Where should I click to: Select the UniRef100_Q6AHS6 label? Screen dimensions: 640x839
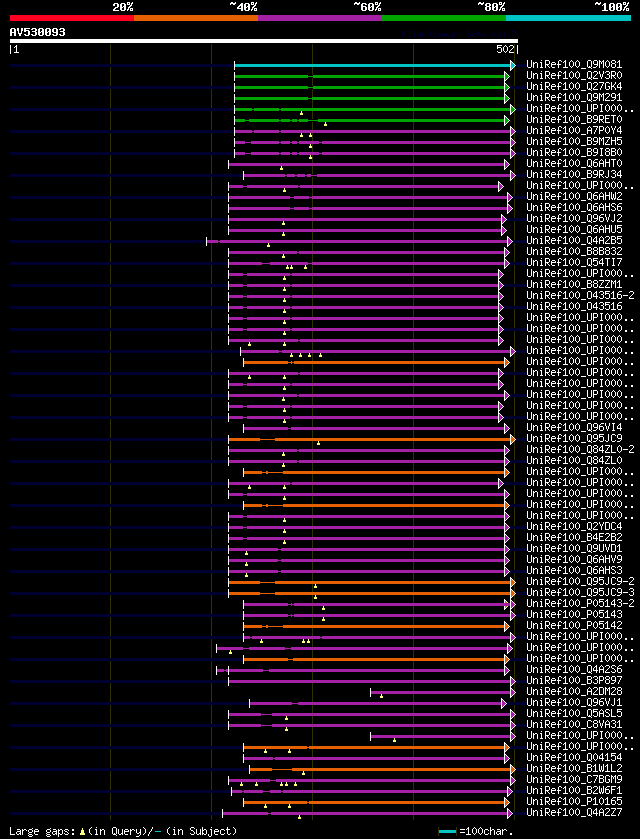point(574,208)
